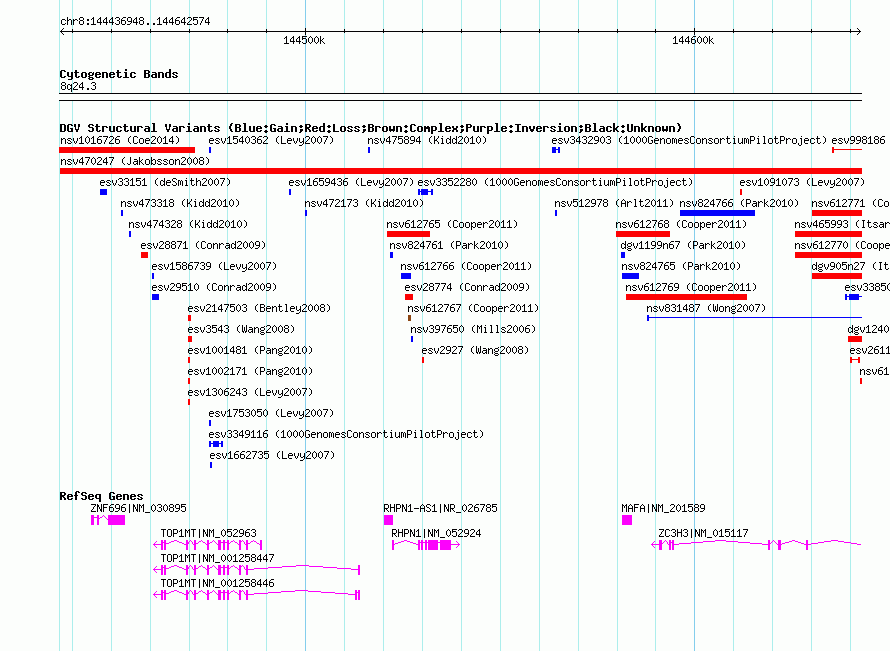The image size is (890, 651).
Task: Select the TOP1MT NM_052963 transcript glyph
Action: (x=208, y=545)
